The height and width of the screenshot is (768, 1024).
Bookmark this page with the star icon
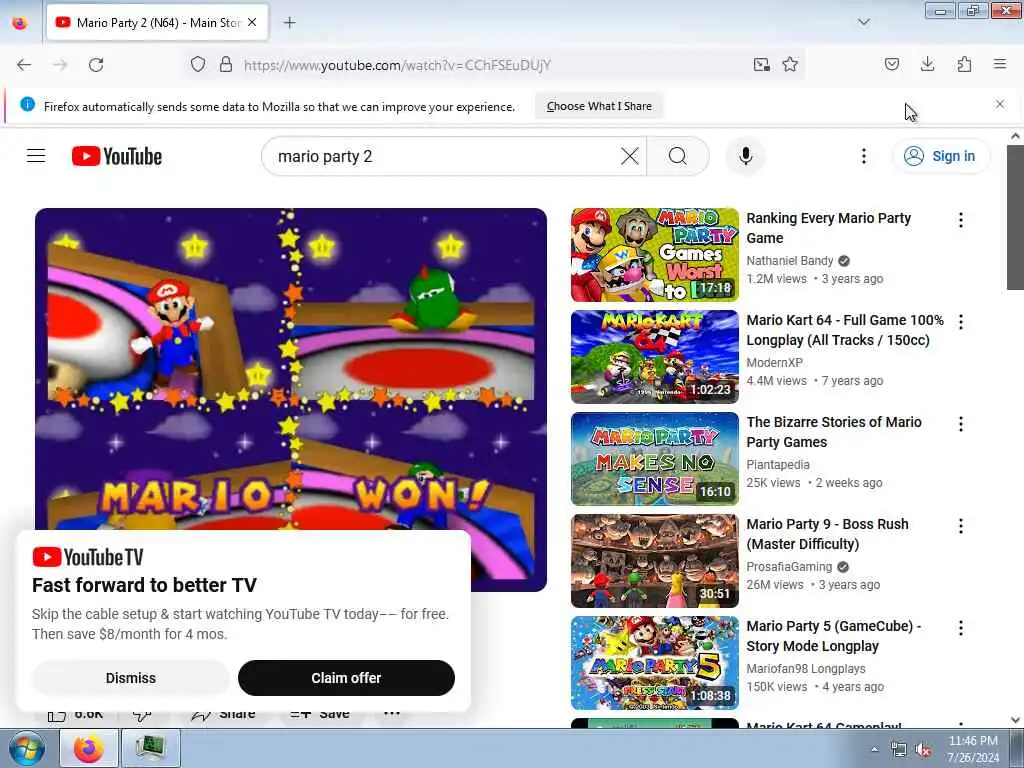790,64
